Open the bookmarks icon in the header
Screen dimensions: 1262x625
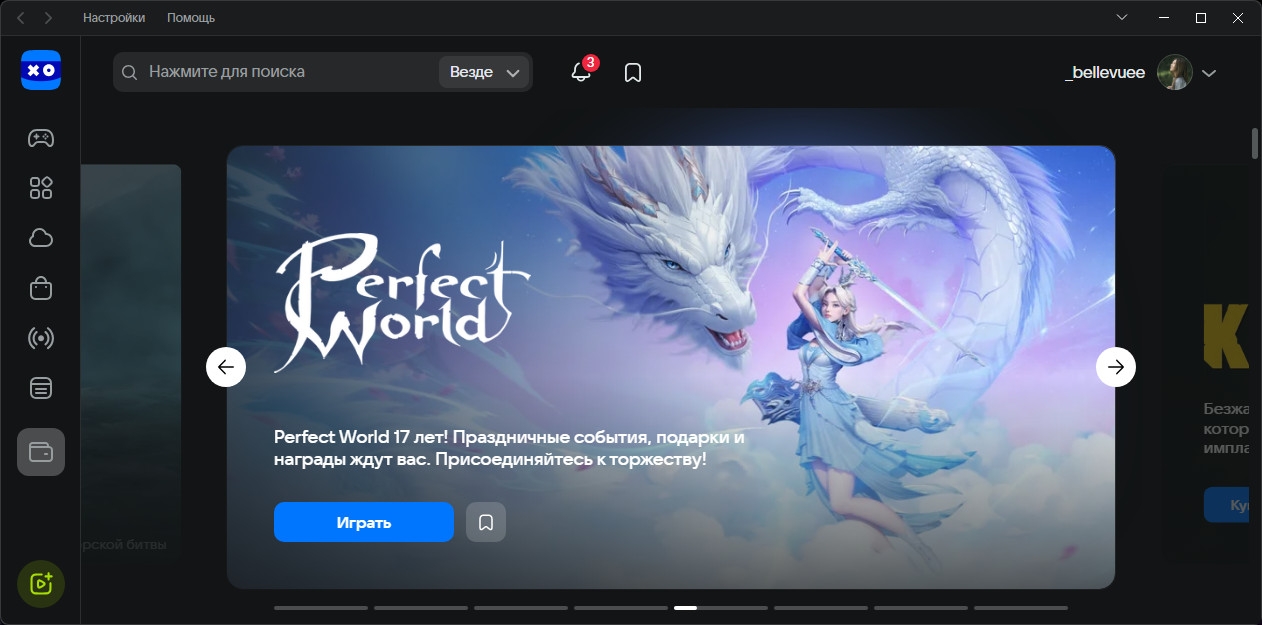tap(633, 73)
